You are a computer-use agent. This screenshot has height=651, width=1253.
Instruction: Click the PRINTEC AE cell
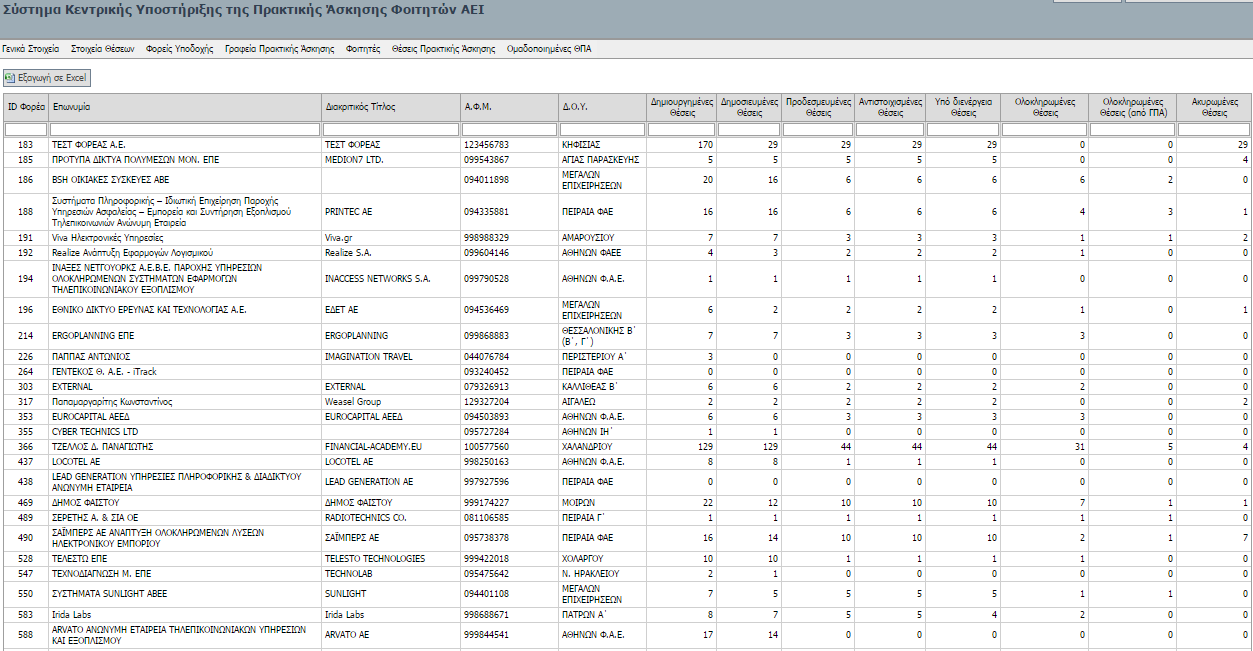pyautogui.click(x=391, y=212)
